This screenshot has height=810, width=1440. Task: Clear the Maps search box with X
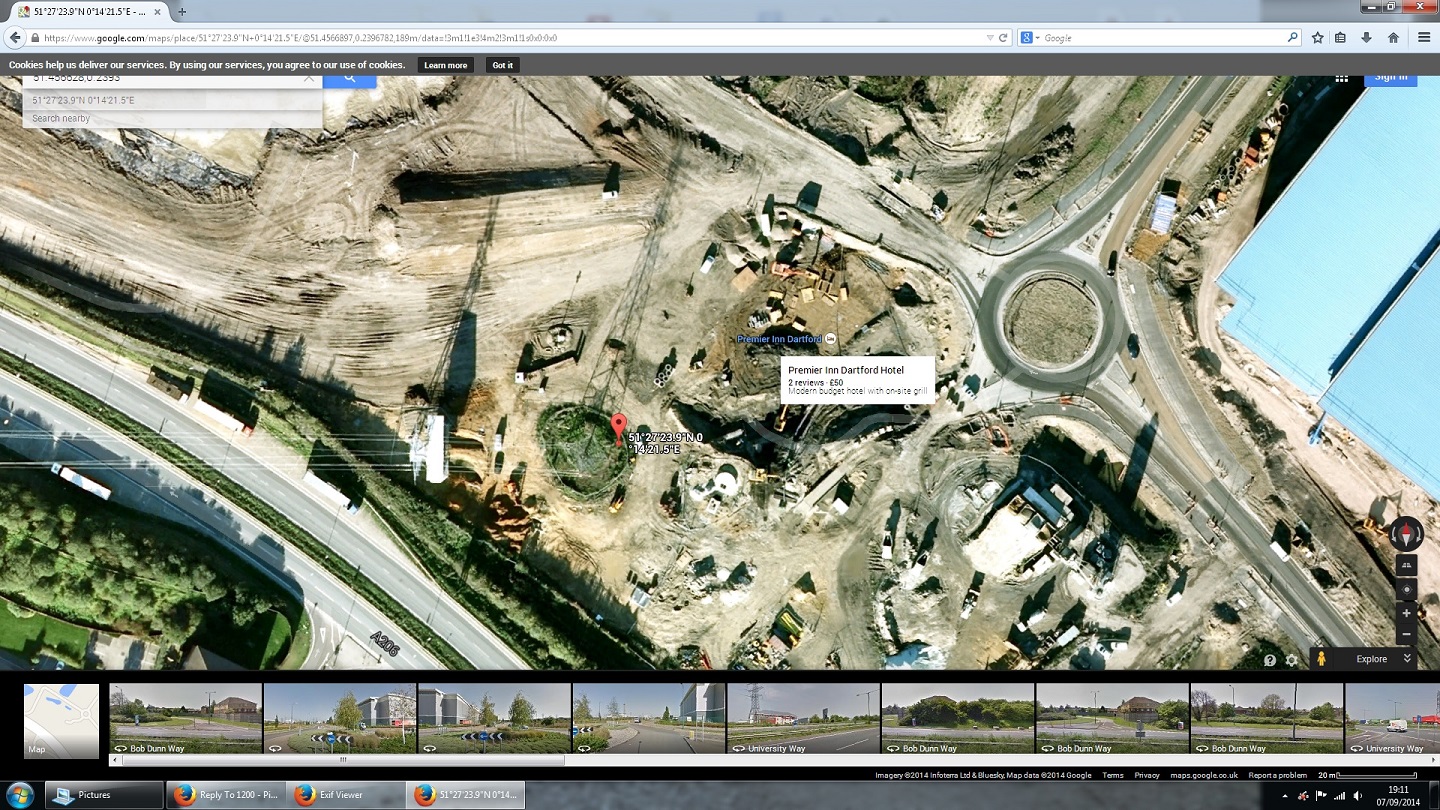pyautogui.click(x=309, y=78)
